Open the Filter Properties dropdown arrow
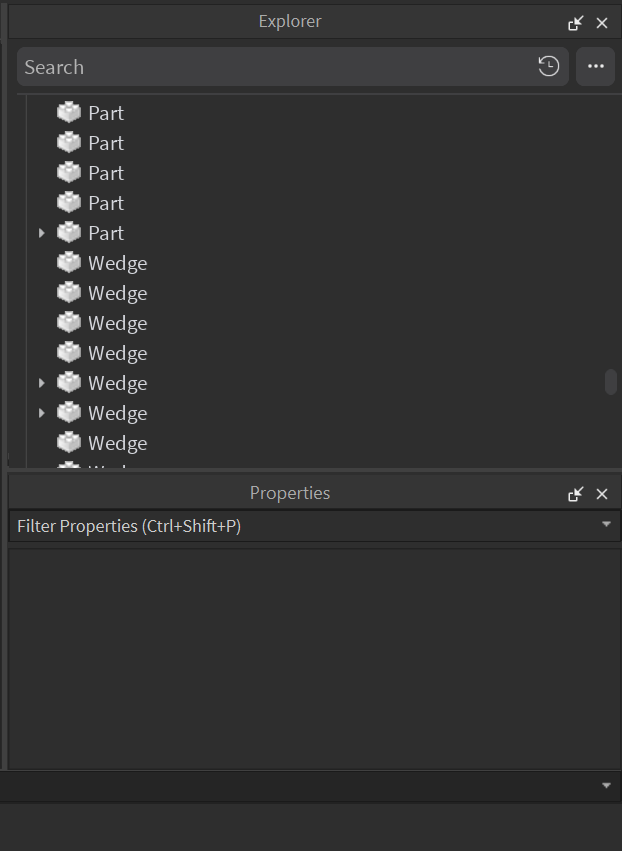Screen dimensions: 622x851 point(606,525)
